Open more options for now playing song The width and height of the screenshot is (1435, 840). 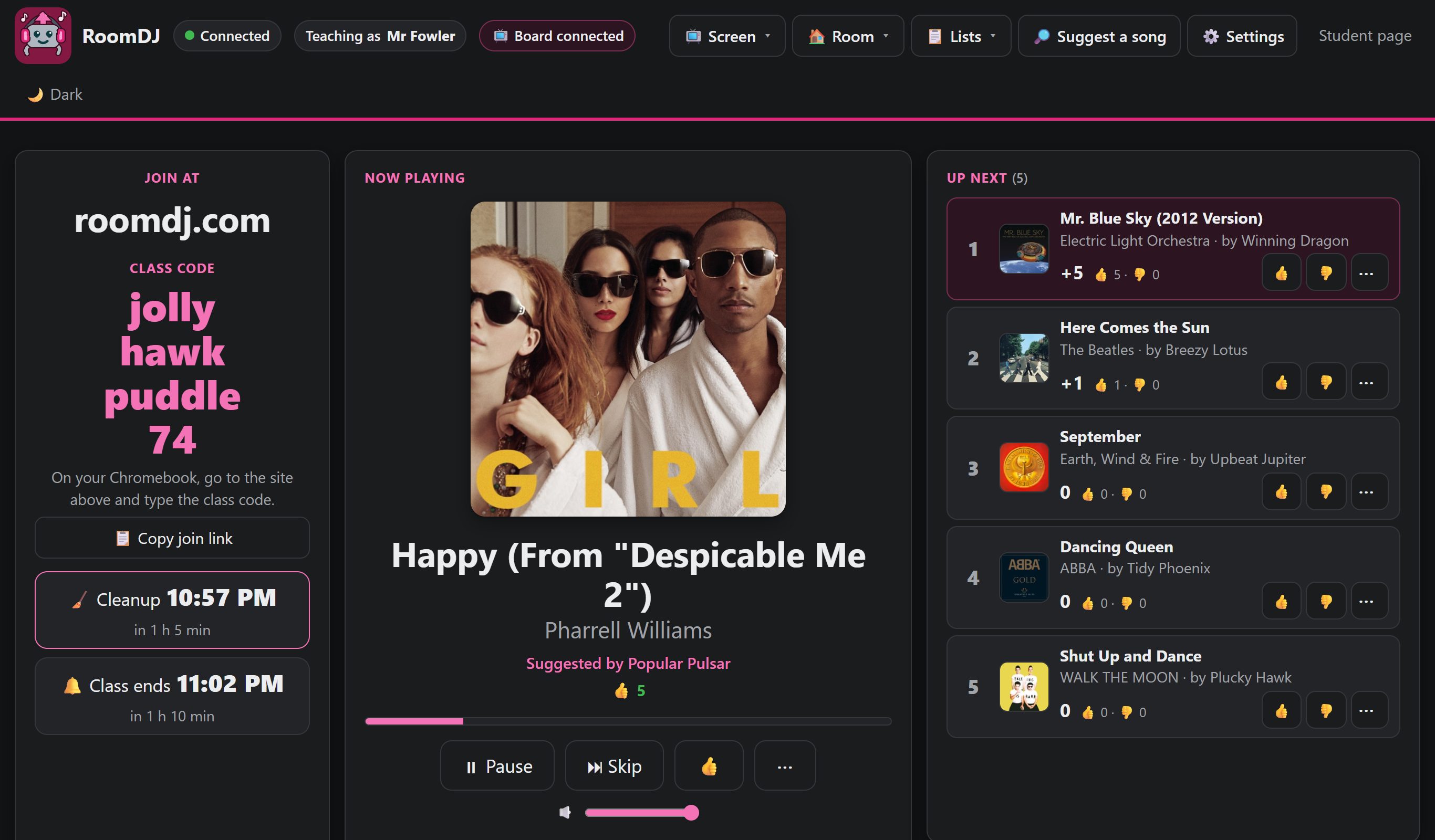click(785, 766)
